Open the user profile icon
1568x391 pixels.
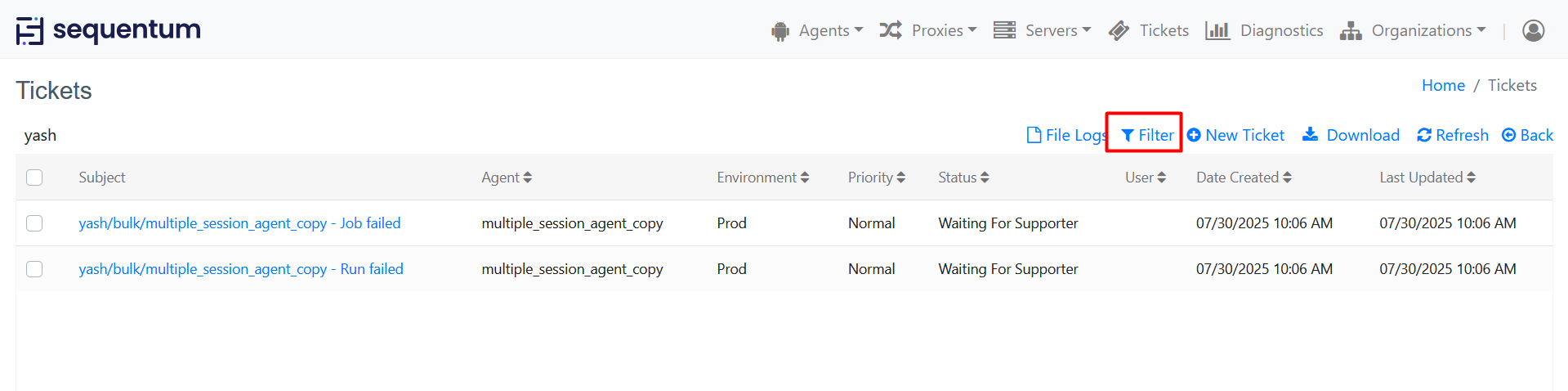(x=1533, y=30)
